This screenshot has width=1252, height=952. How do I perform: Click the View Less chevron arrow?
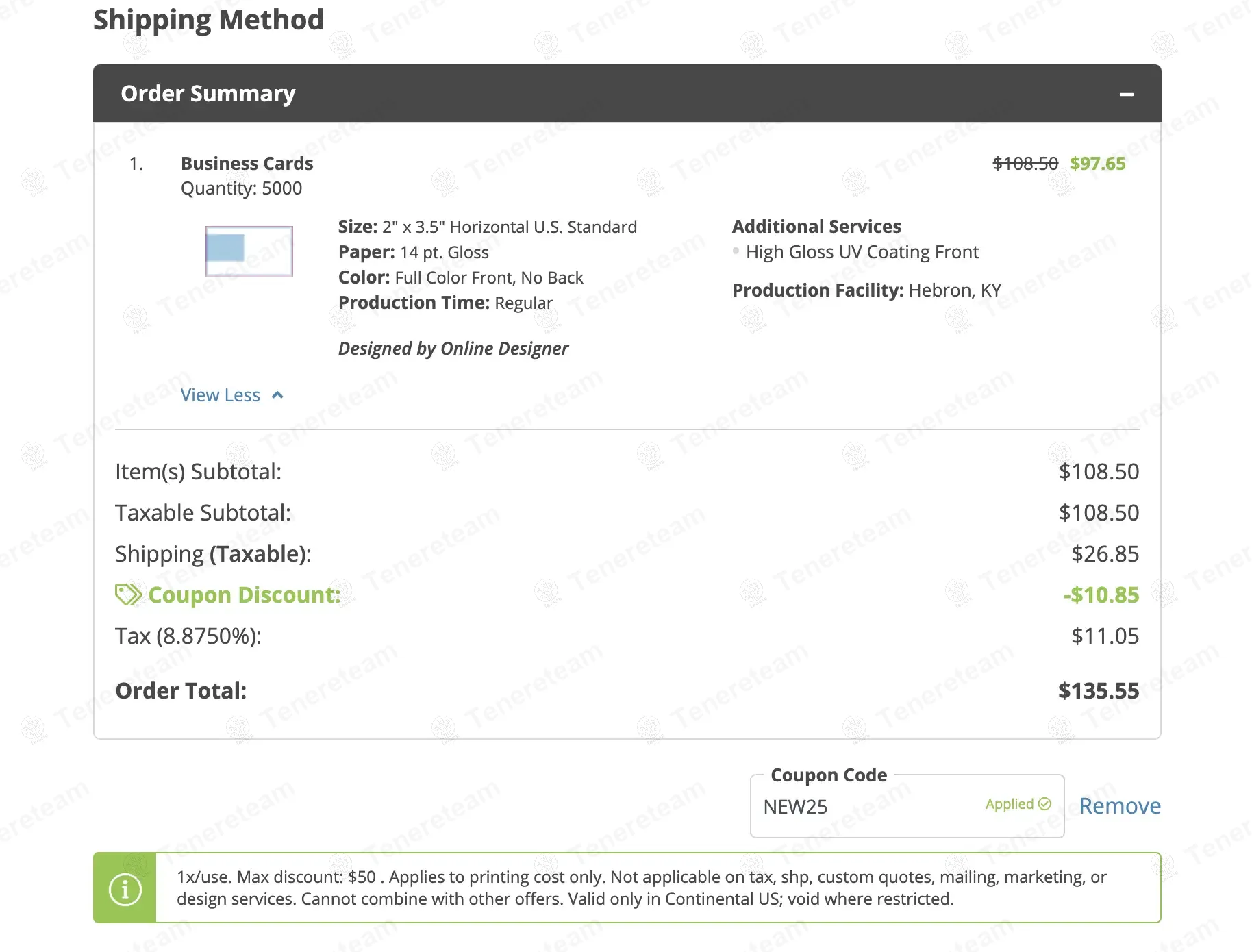pyautogui.click(x=277, y=395)
